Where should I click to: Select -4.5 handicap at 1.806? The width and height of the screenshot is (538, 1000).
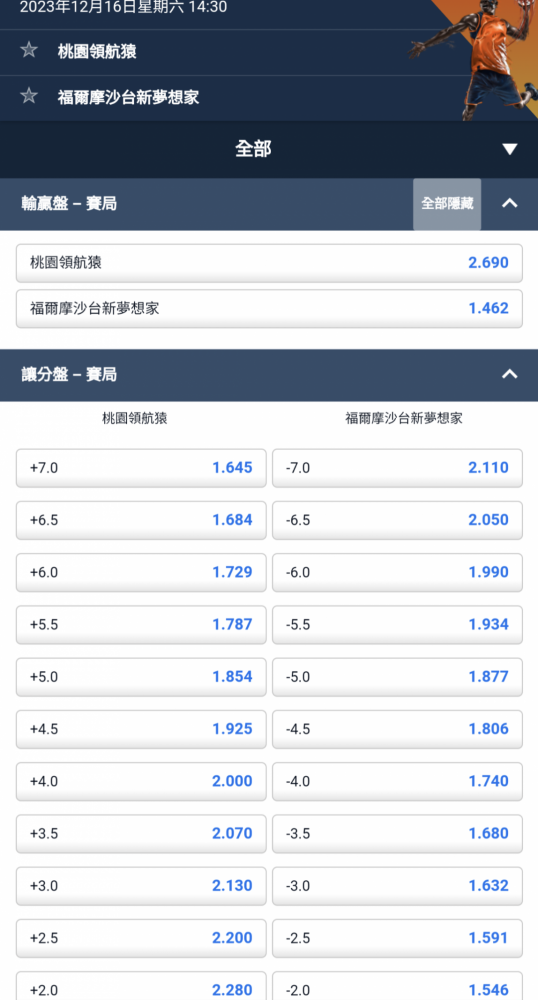397,730
